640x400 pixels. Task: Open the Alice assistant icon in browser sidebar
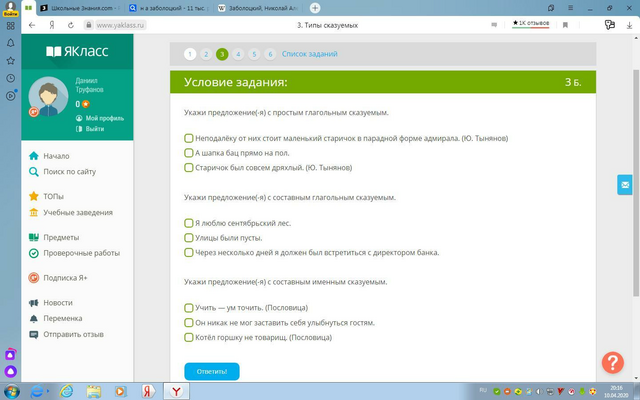(11, 372)
